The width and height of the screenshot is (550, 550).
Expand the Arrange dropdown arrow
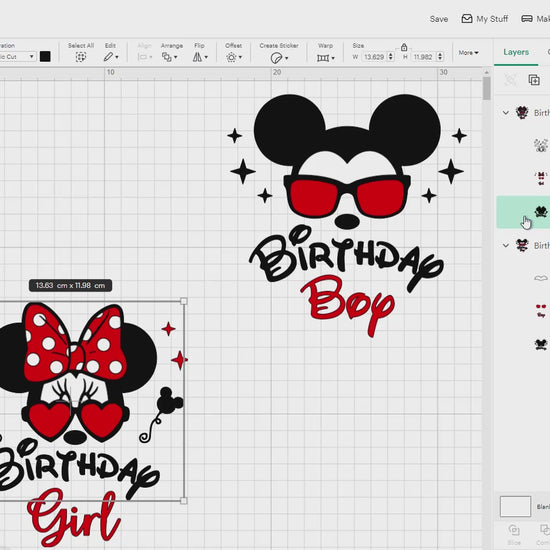[175, 57]
